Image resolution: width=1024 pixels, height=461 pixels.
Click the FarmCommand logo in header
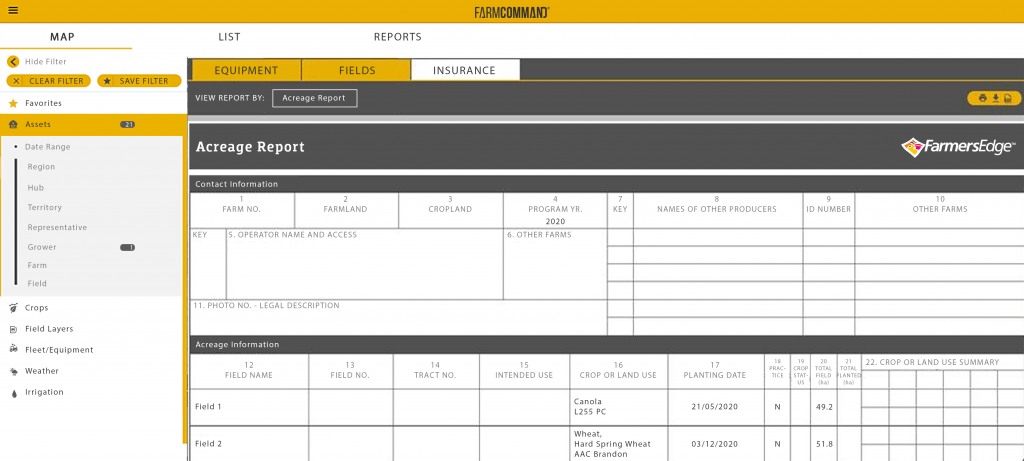512,12
